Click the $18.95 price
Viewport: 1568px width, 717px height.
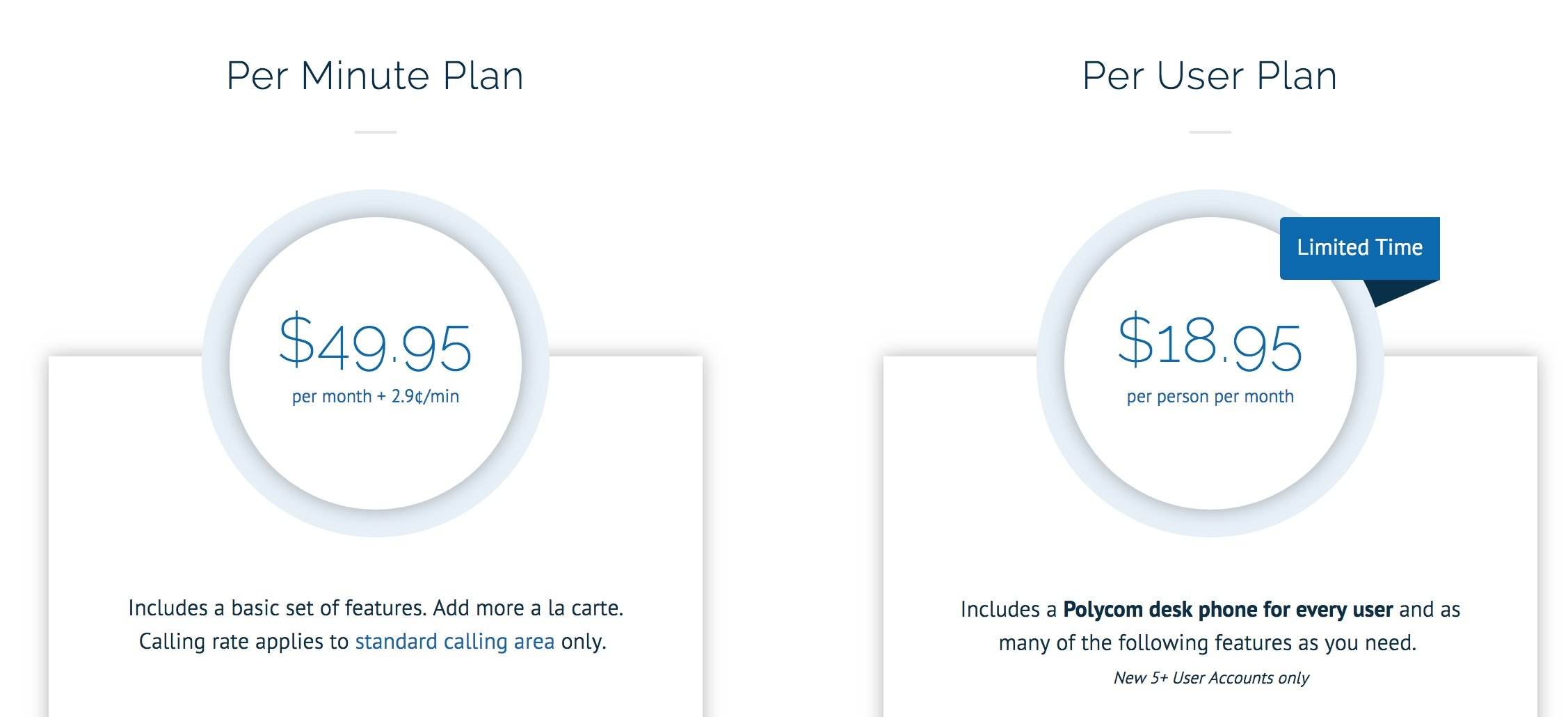1209,343
